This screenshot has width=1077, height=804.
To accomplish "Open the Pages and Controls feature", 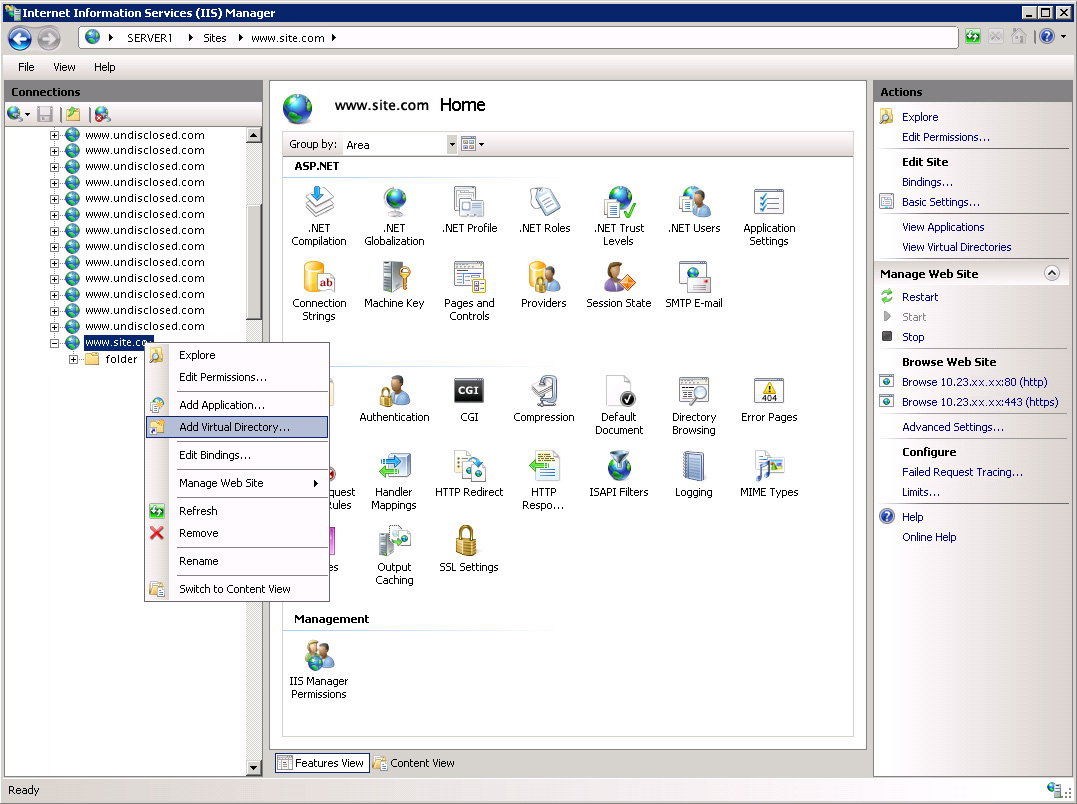I will point(469,290).
